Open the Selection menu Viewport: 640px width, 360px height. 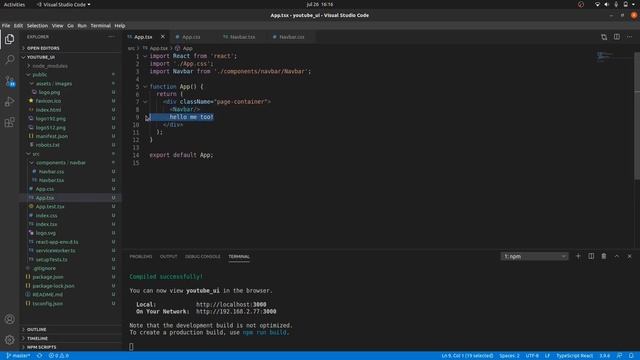coord(37,25)
